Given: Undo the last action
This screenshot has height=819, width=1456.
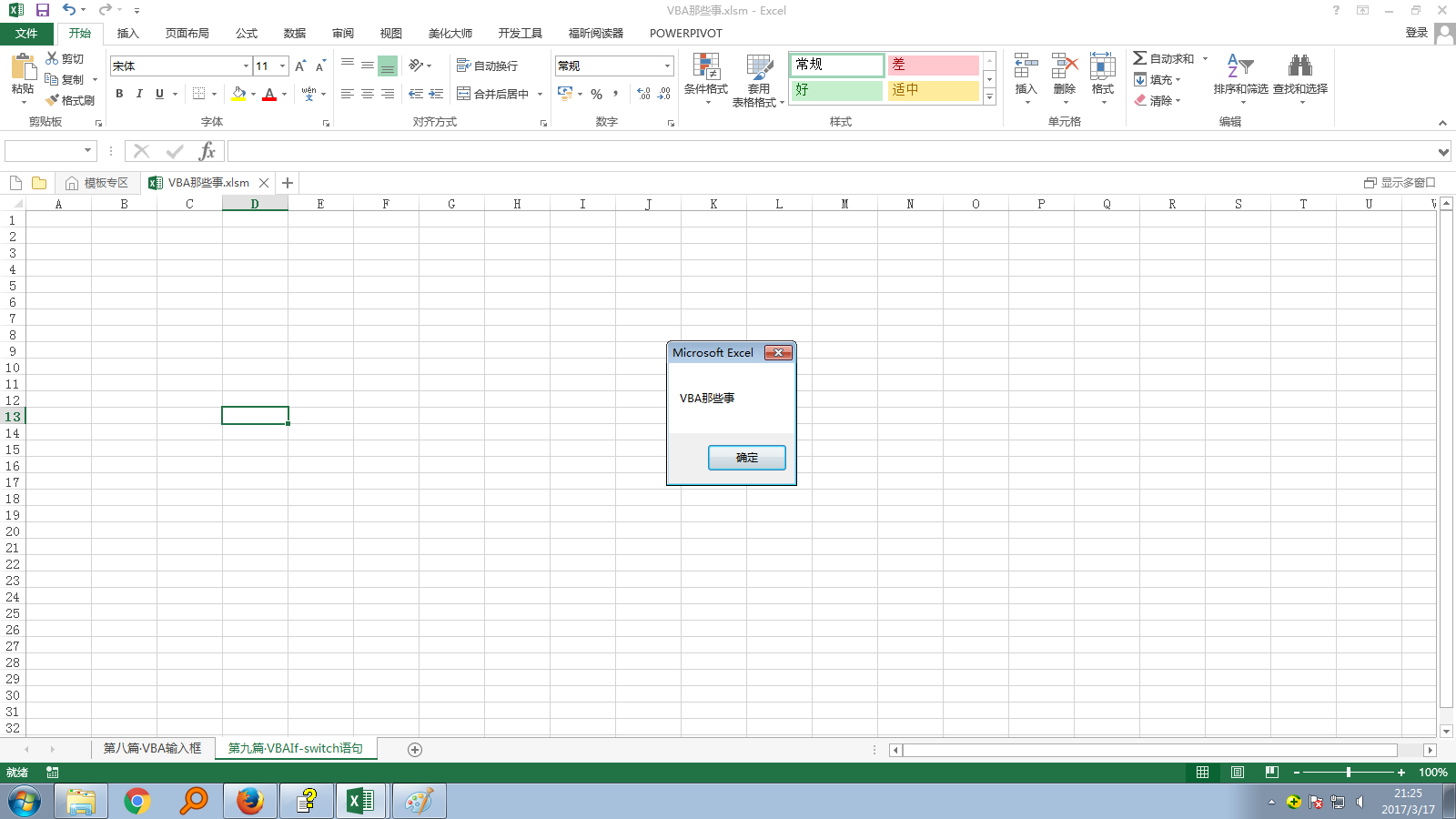Looking at the screenshot, I should 69,10.
